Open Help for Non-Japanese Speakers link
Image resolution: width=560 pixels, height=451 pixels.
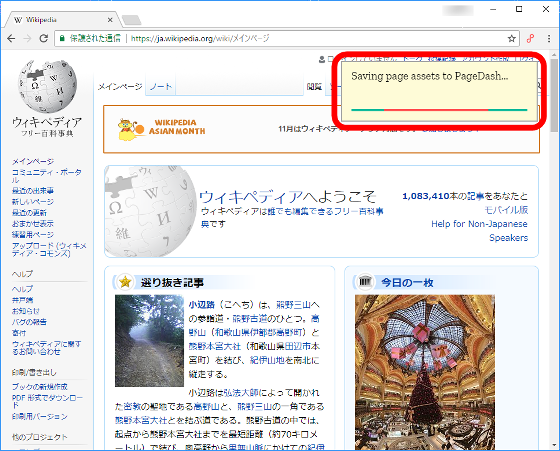[x=479, y=231]
